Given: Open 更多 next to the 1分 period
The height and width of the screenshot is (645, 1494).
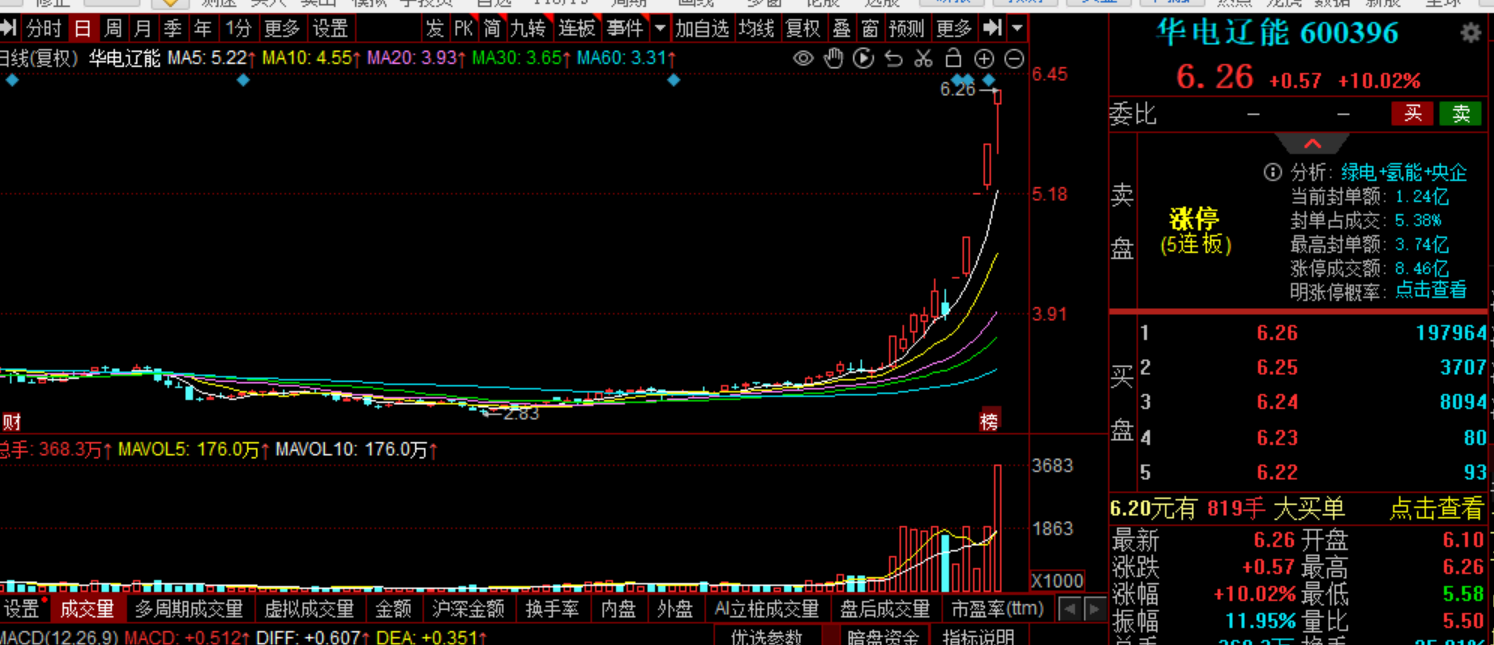Looking at the screenshot, I should click(x=282, y=28).
